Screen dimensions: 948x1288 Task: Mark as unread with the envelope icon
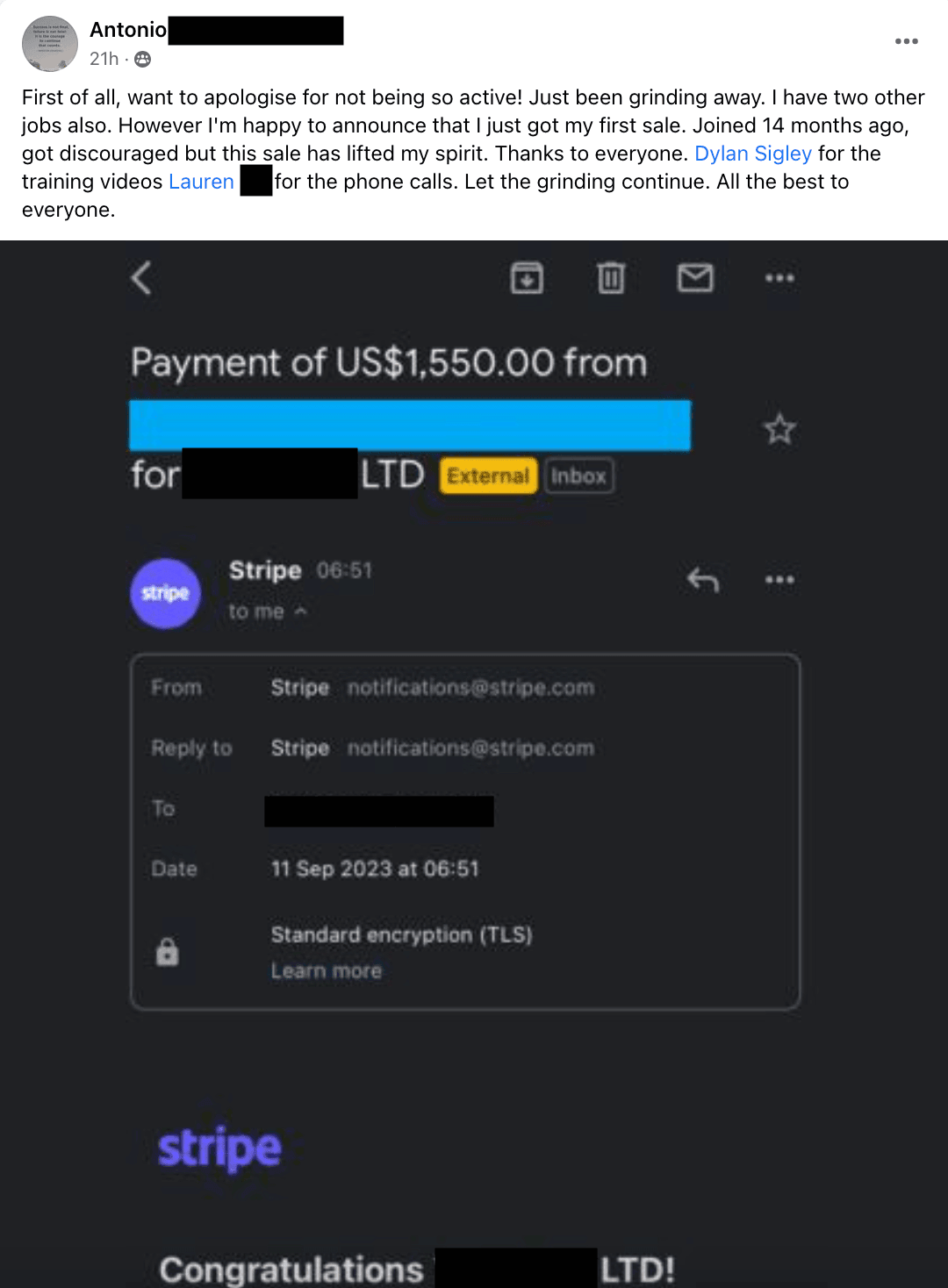click(695, 278)
